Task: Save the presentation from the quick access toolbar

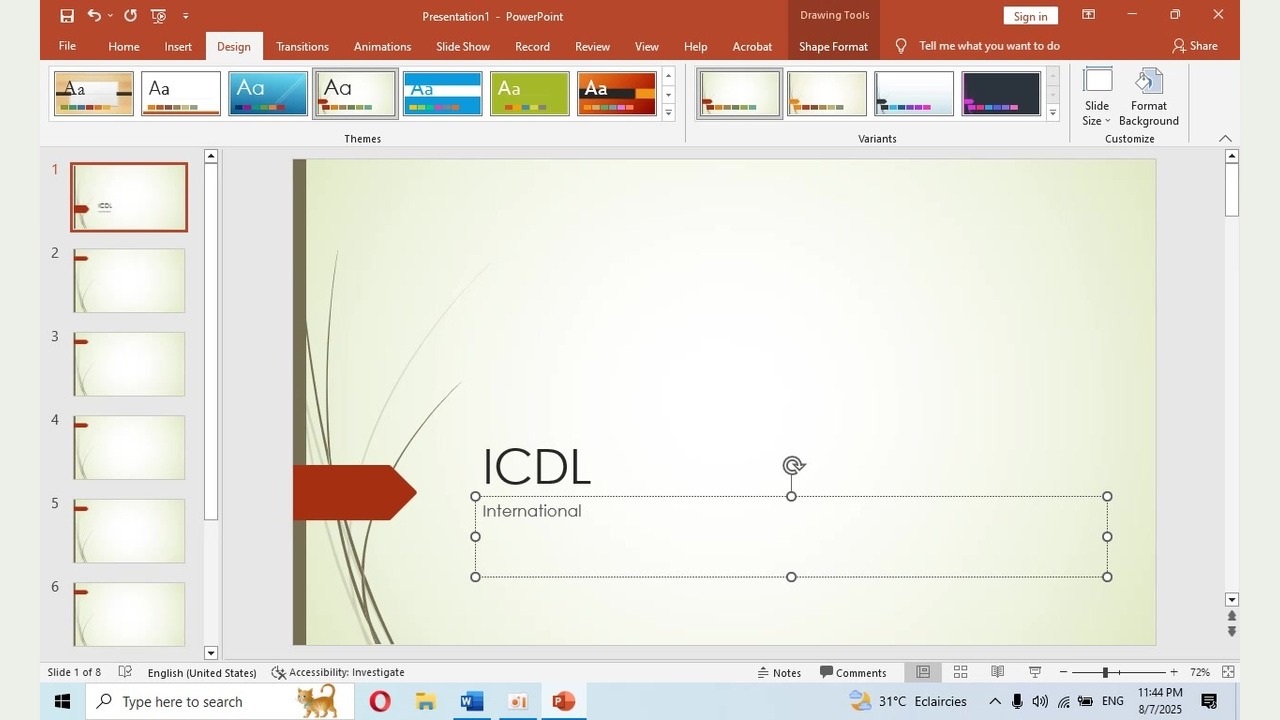Action: [67, 16]
